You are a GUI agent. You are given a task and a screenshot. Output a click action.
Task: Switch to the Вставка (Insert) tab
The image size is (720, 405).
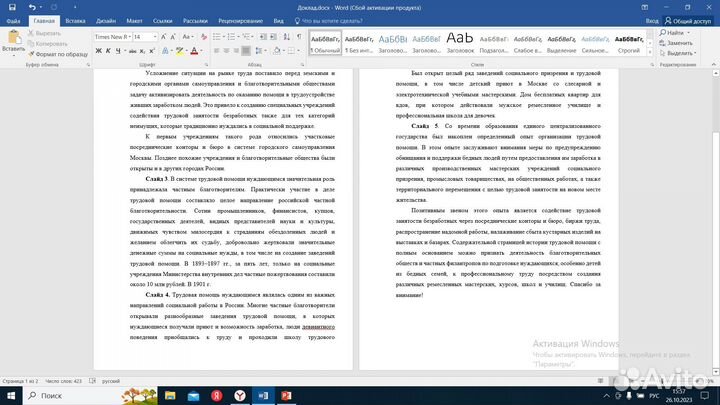point(75,21)
